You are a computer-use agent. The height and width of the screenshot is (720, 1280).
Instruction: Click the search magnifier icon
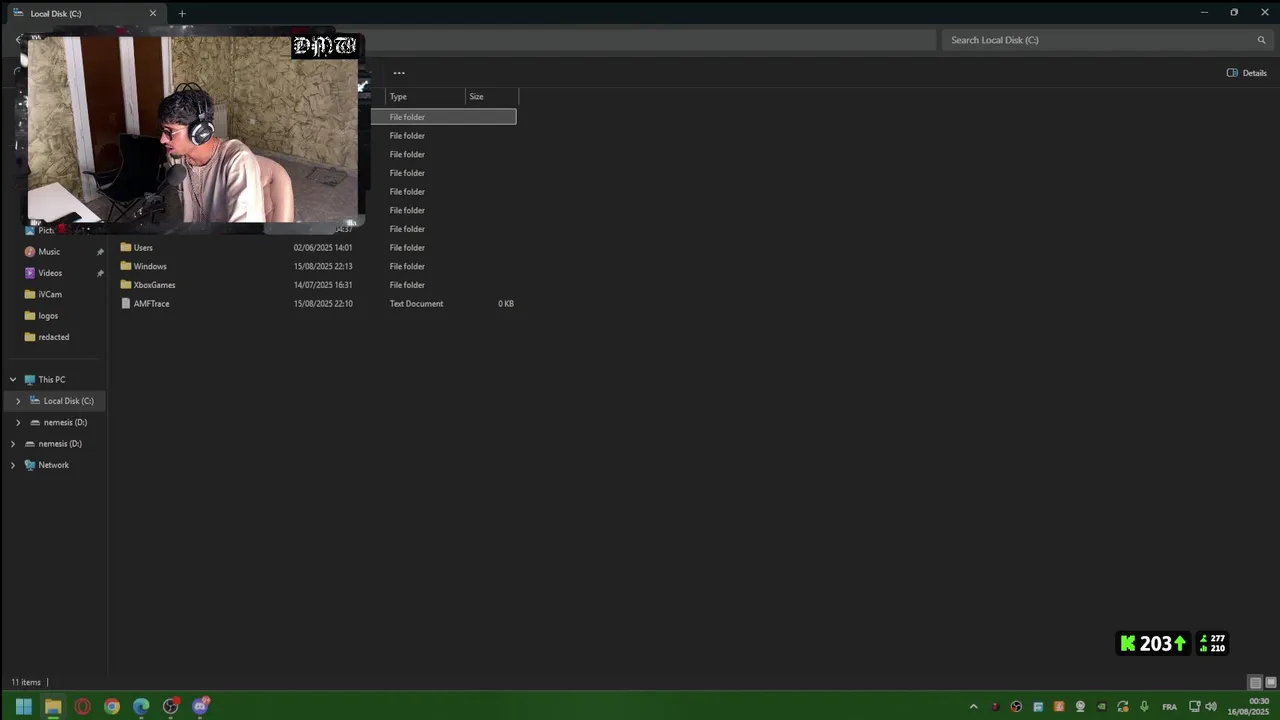tap(1261, 40)
